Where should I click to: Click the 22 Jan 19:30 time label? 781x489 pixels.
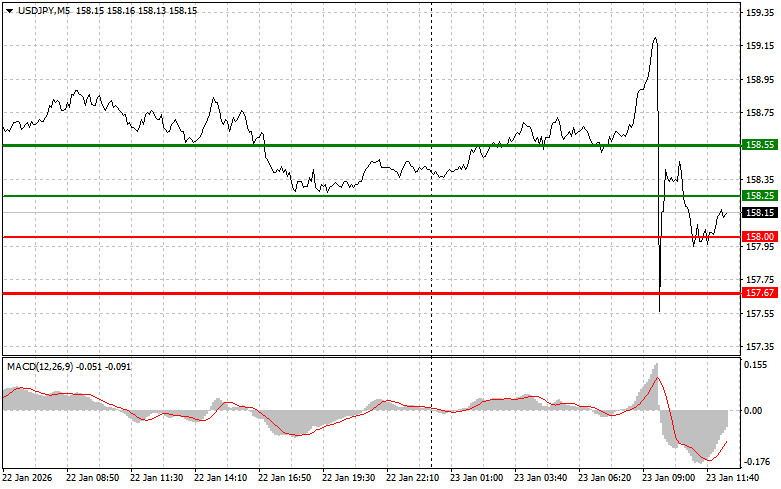(349, 478)
